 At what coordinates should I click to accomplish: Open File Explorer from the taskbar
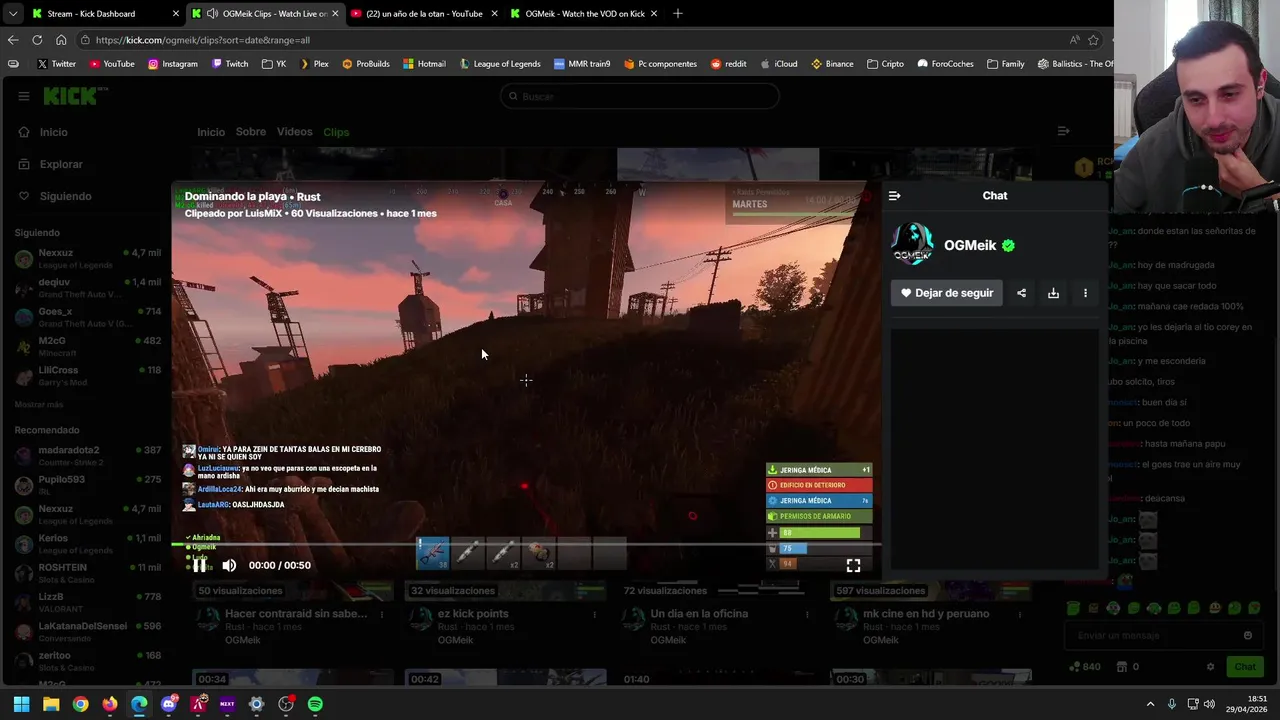(51, 704)
